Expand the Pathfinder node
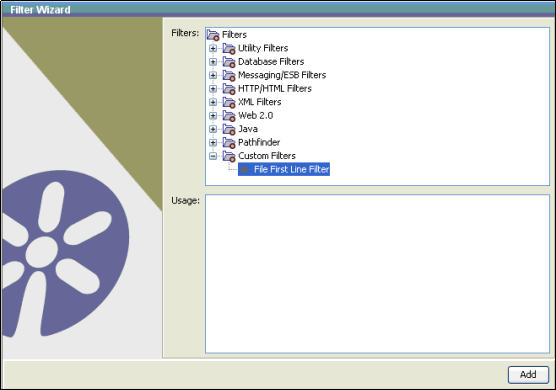This screenshot has height=390, width=556. coord(213,143)
